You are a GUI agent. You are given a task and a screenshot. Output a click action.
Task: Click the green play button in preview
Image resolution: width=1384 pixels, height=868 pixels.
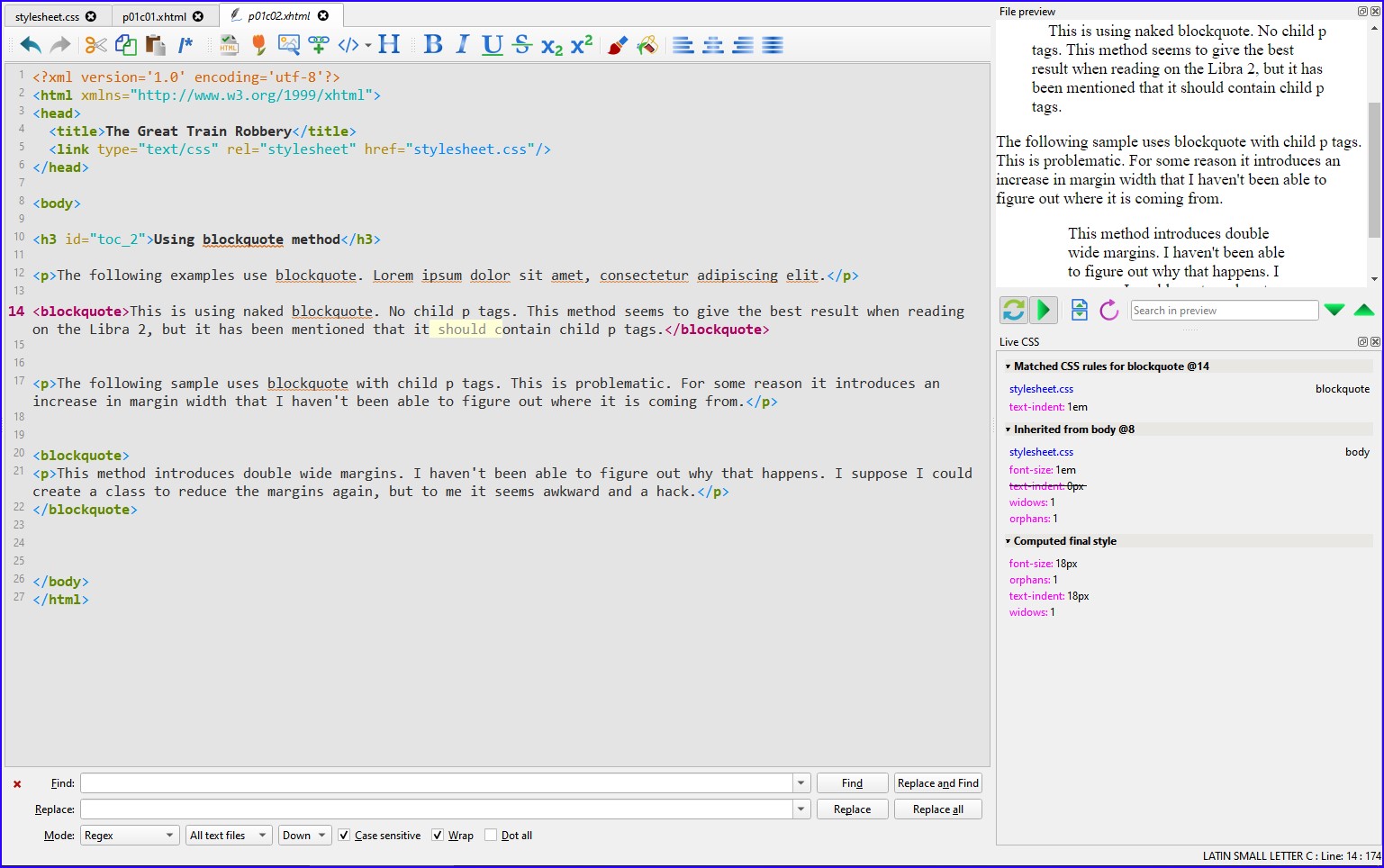1044,311
